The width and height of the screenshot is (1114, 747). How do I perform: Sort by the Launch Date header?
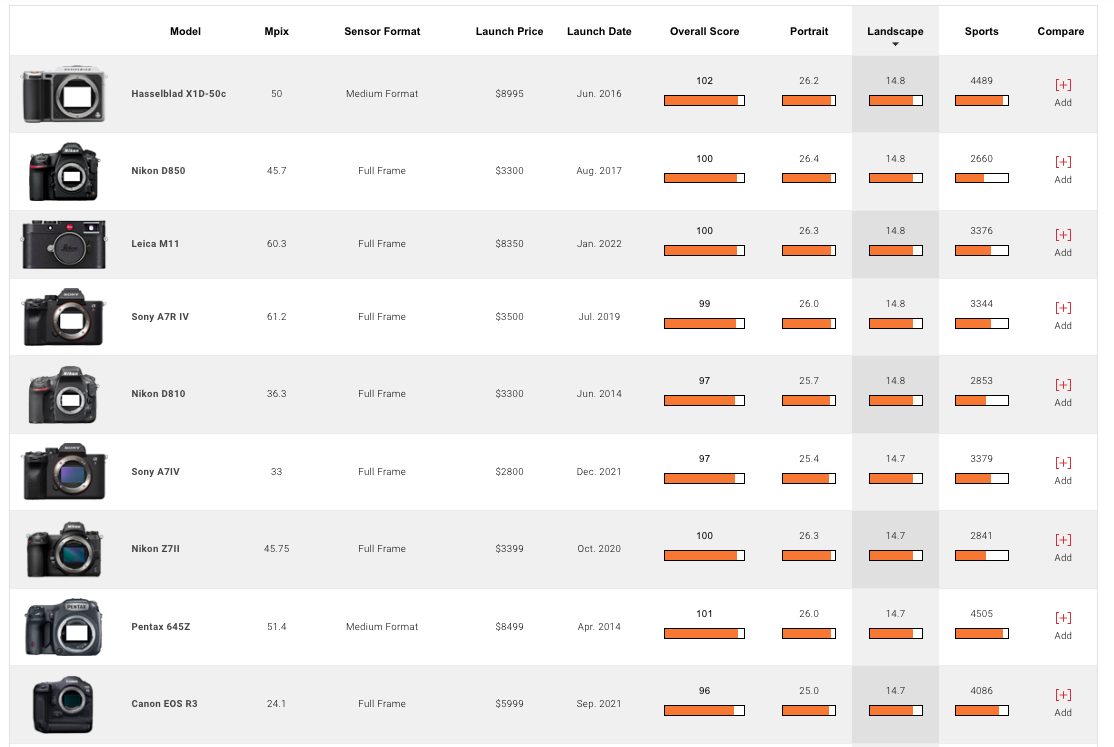599,31
